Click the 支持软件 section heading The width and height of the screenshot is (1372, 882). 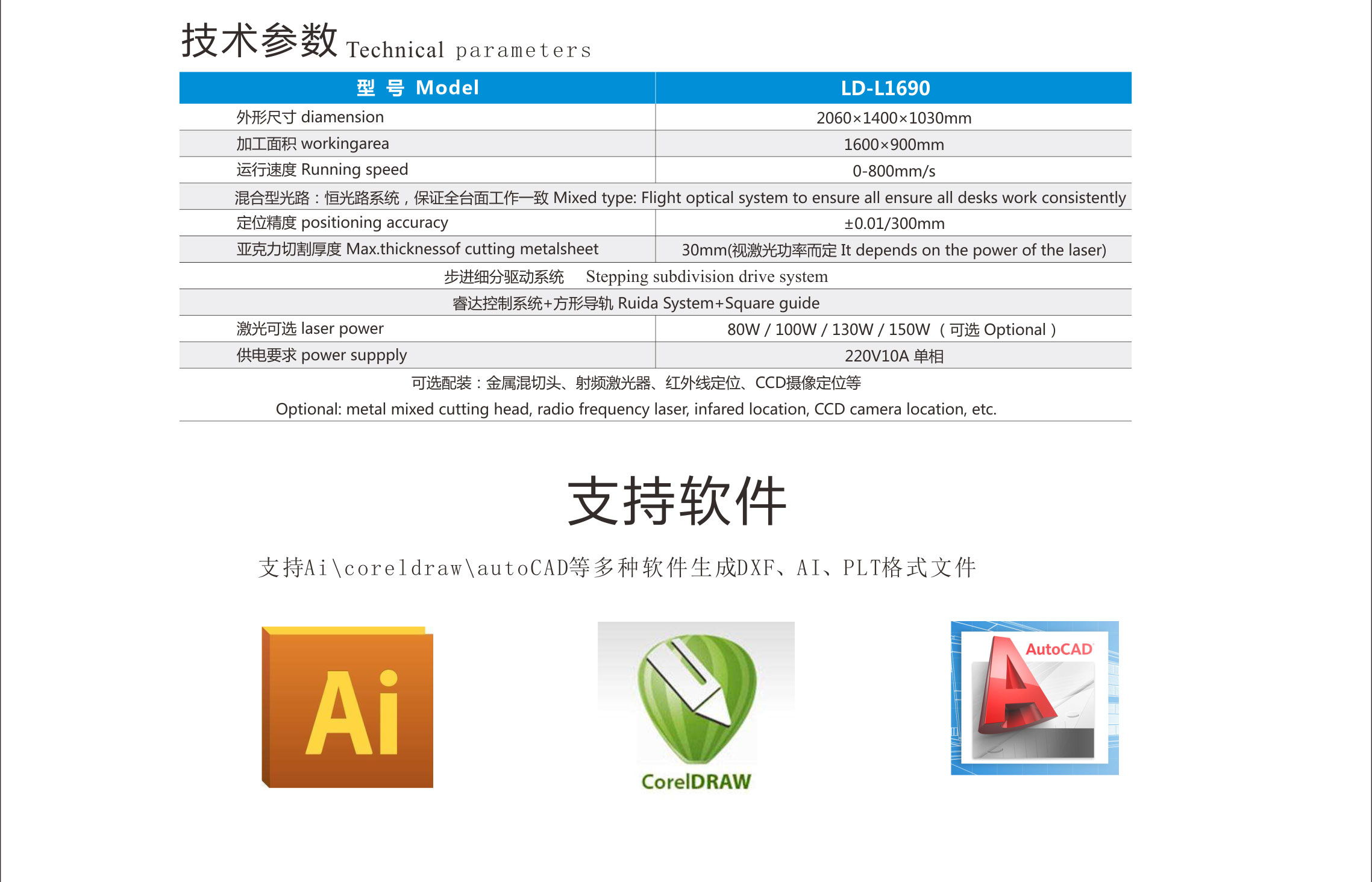[x=677, y=501]
